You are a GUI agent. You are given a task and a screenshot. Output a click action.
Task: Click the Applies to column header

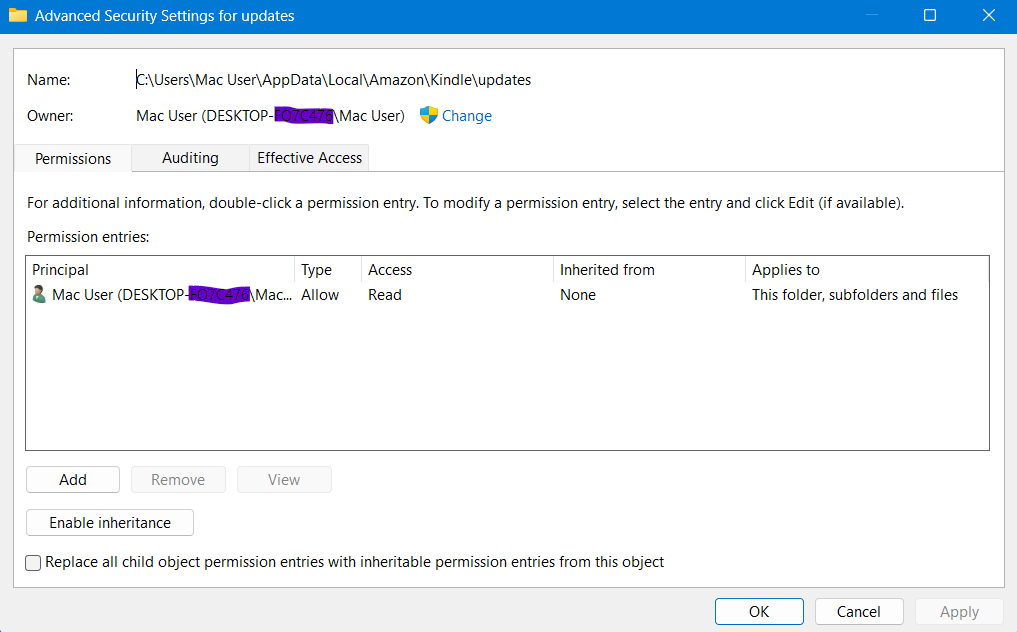click(x=786, y=270)
